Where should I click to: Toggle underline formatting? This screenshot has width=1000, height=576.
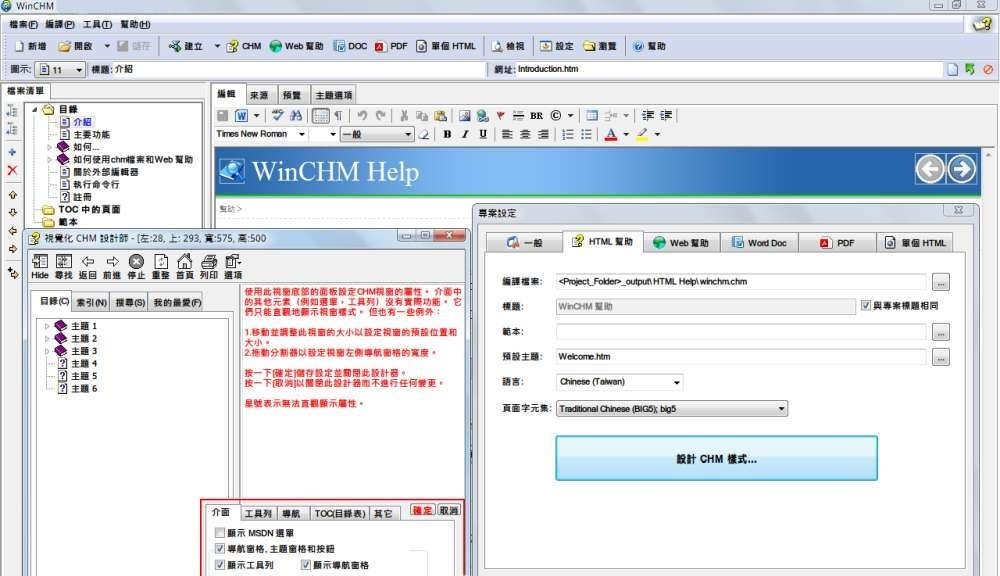[x=483, y=134]
